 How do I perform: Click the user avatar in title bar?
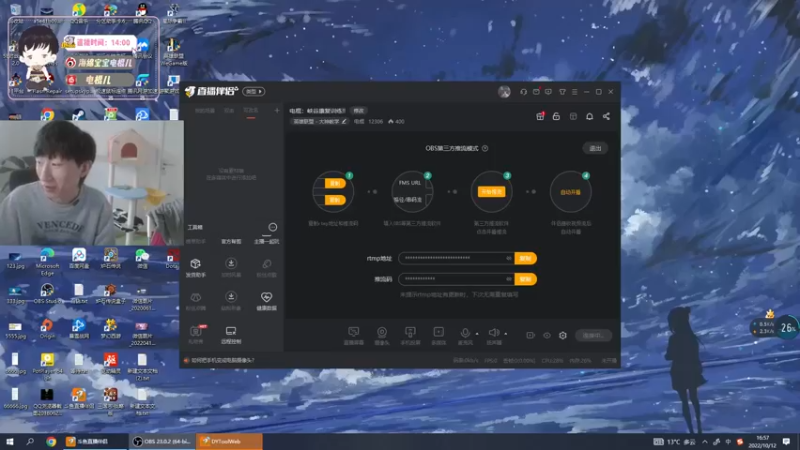pos(504,92)
